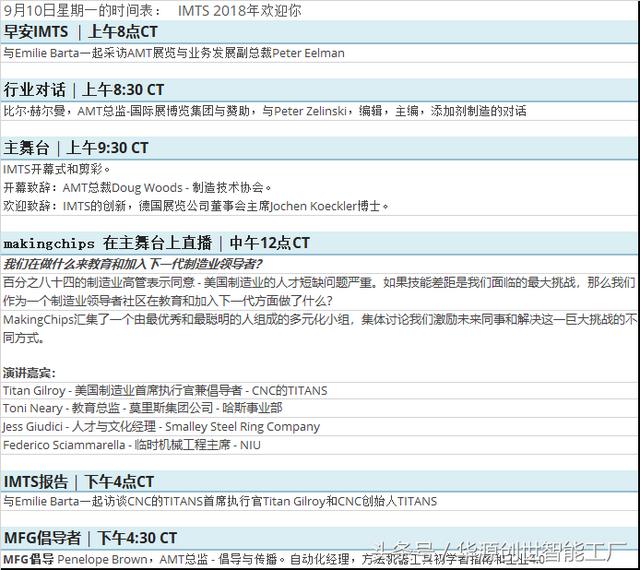The height and width of the screenshot is (570, 640).
Task: Click the heading '主舞台 | 上午9:30 CT'
Action: click(x=76, y=147)
